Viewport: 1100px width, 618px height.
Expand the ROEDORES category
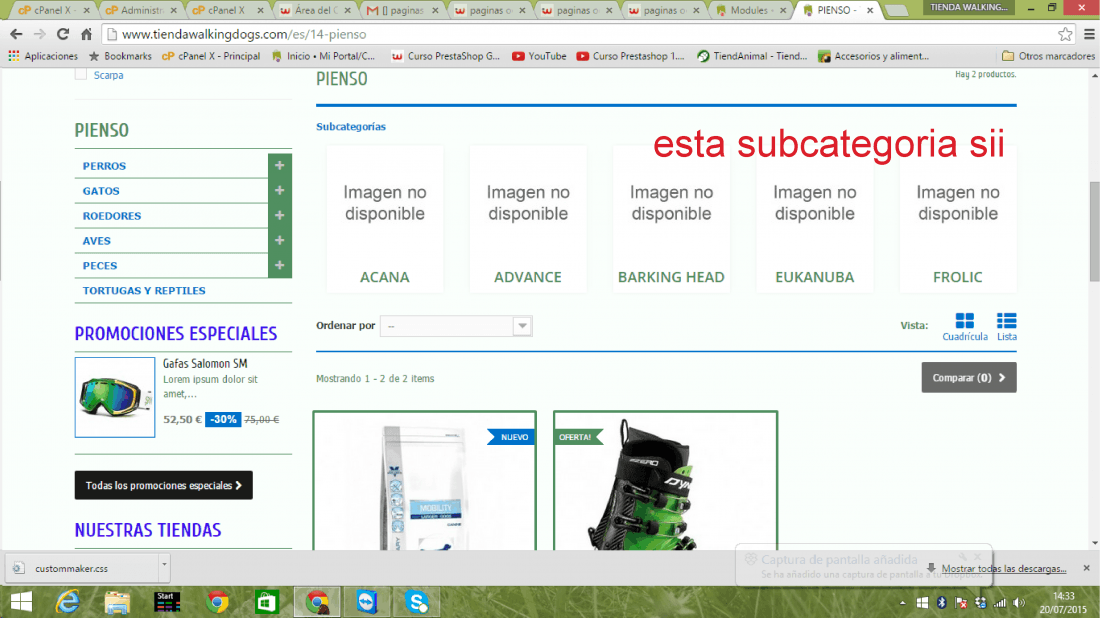[279, 215]
